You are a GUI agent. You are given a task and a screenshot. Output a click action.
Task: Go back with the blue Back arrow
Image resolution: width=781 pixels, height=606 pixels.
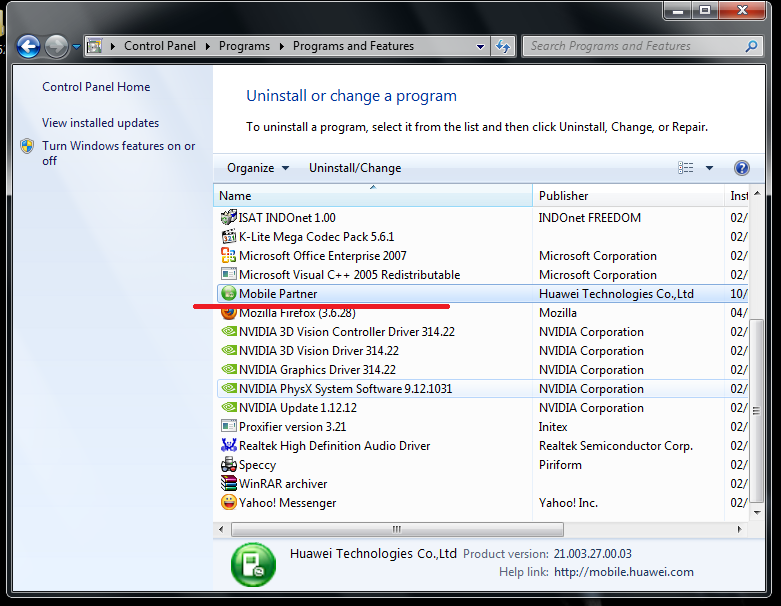coord(28,47)
